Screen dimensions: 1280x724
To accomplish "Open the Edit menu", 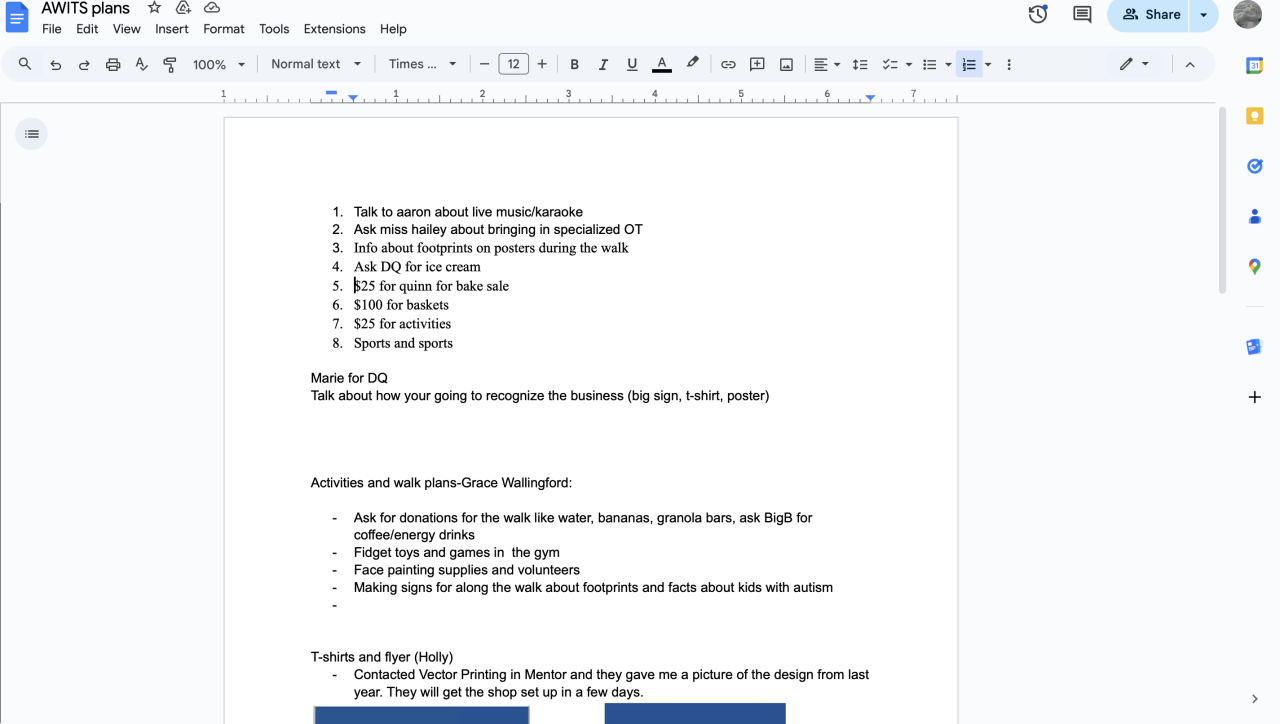I will pyautogui.click(x=87, y=29).
